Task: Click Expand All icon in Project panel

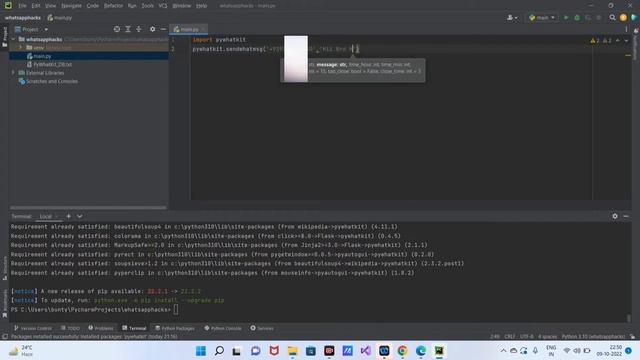Action: 128,29
